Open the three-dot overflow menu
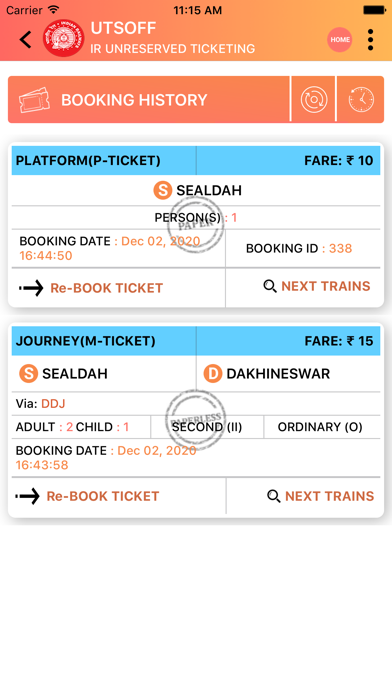 [370, 40]
